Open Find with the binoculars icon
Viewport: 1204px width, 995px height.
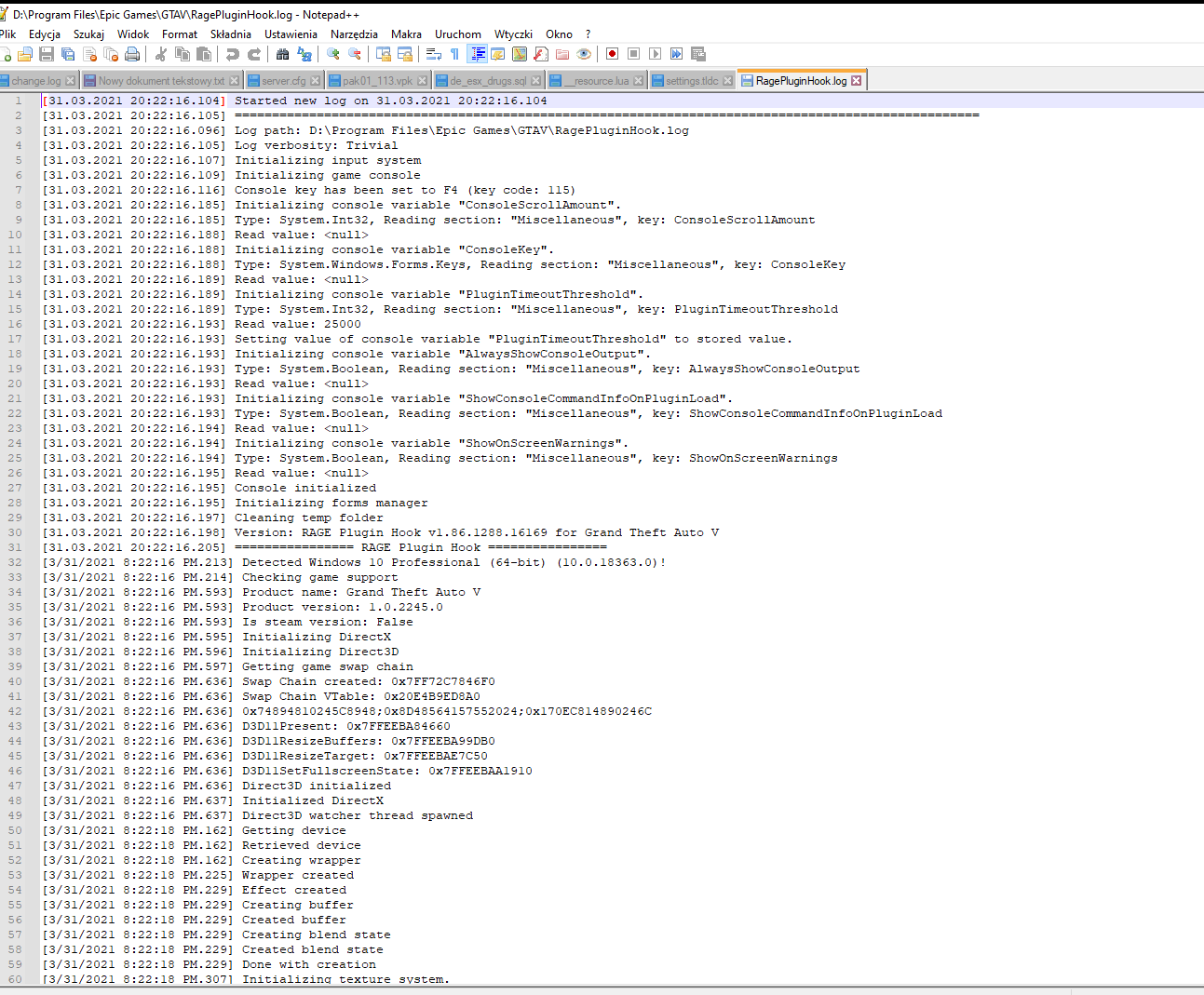point(283,54)
